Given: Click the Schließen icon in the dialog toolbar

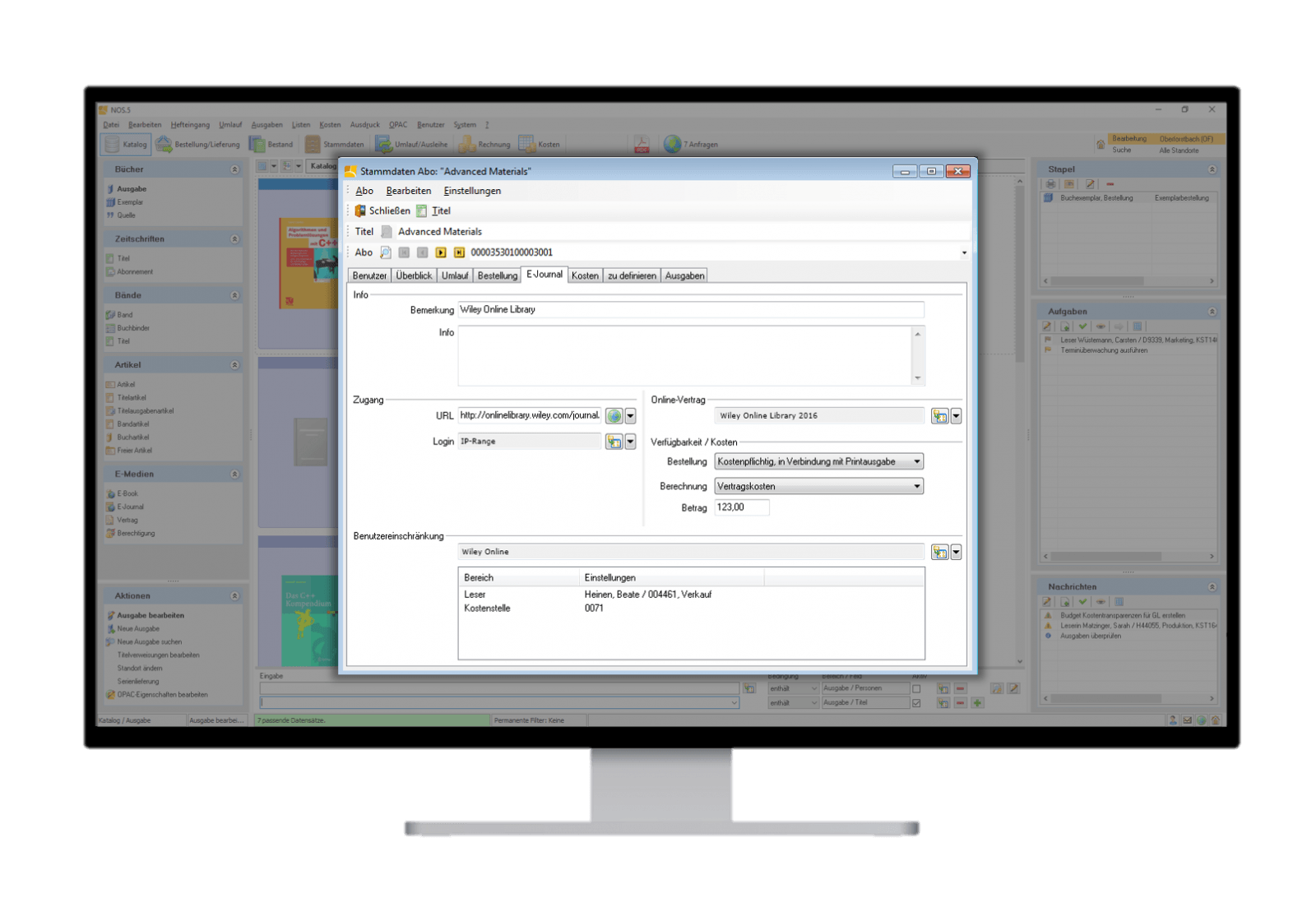Looking at the screenshot, I should pyautogui.click(x=359, y=211).
